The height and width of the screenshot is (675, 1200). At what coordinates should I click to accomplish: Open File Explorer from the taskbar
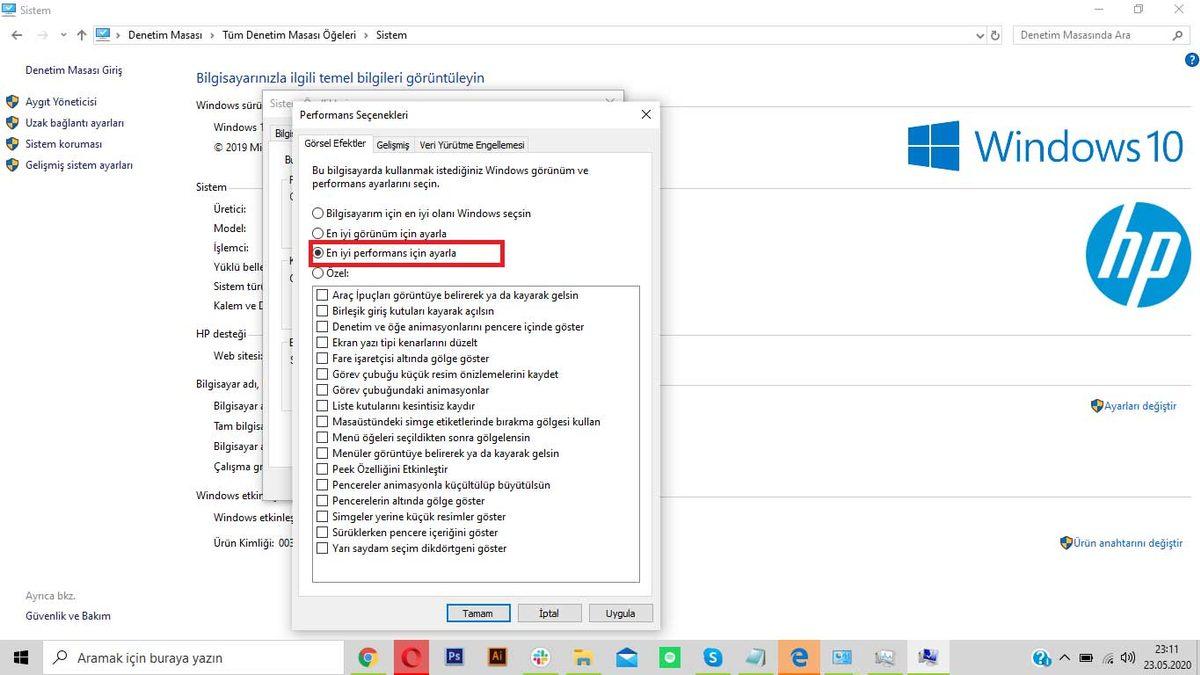[x=583, y=657]
